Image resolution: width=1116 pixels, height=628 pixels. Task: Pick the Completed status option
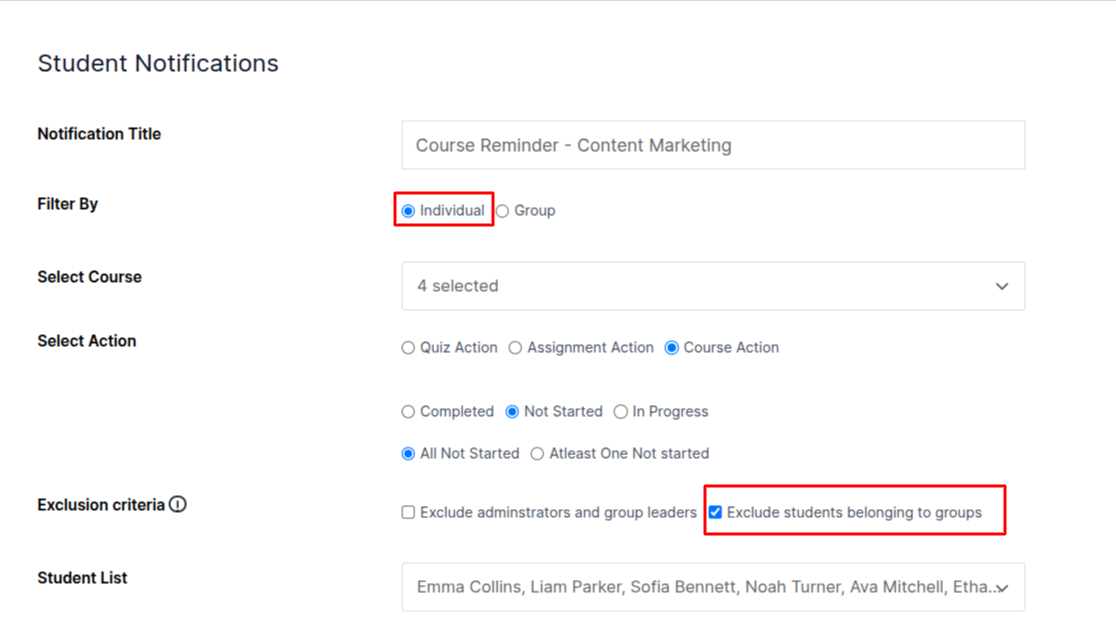pyautogui.click(x=408, y=412)
